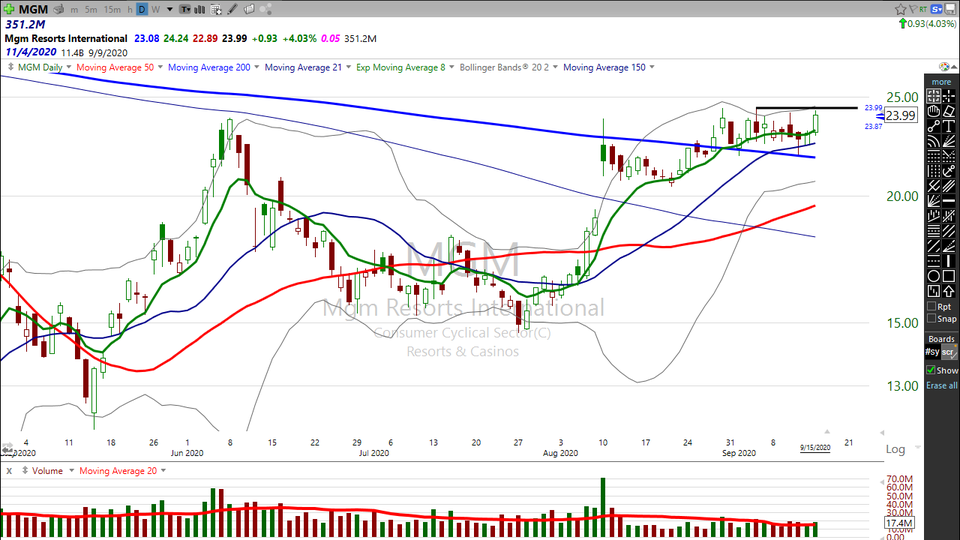Select the Fibonacci arcs tool
The height and width of the screenshot is (540, 960).
933,141
